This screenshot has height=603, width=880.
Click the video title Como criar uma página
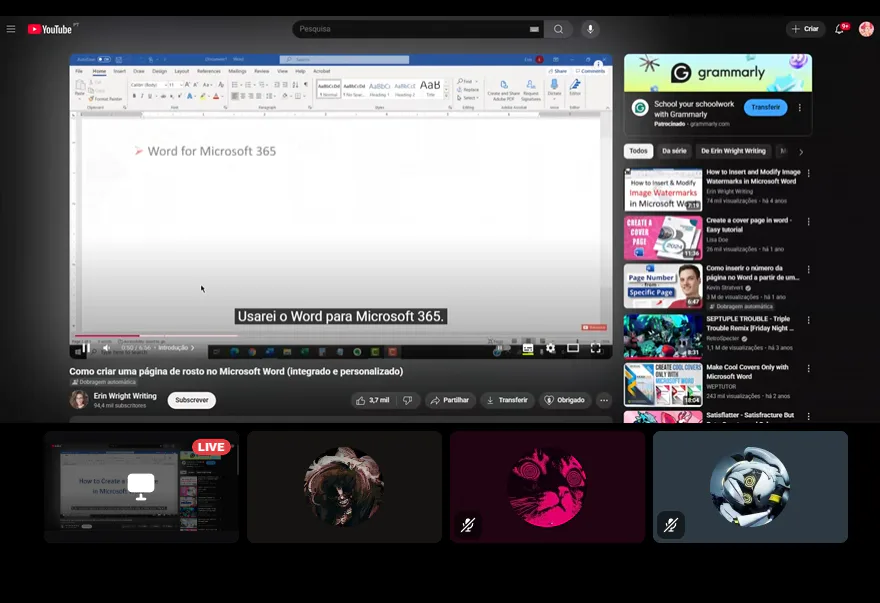(236, 371)
